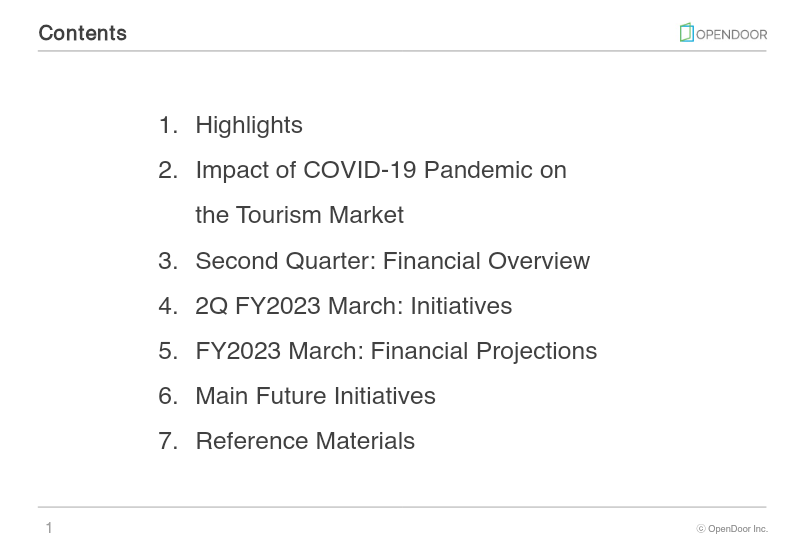Viewport: 799px width, 553px height.
Task: Click the OPENDOOR wordmark text
Action: coord(731,34)
